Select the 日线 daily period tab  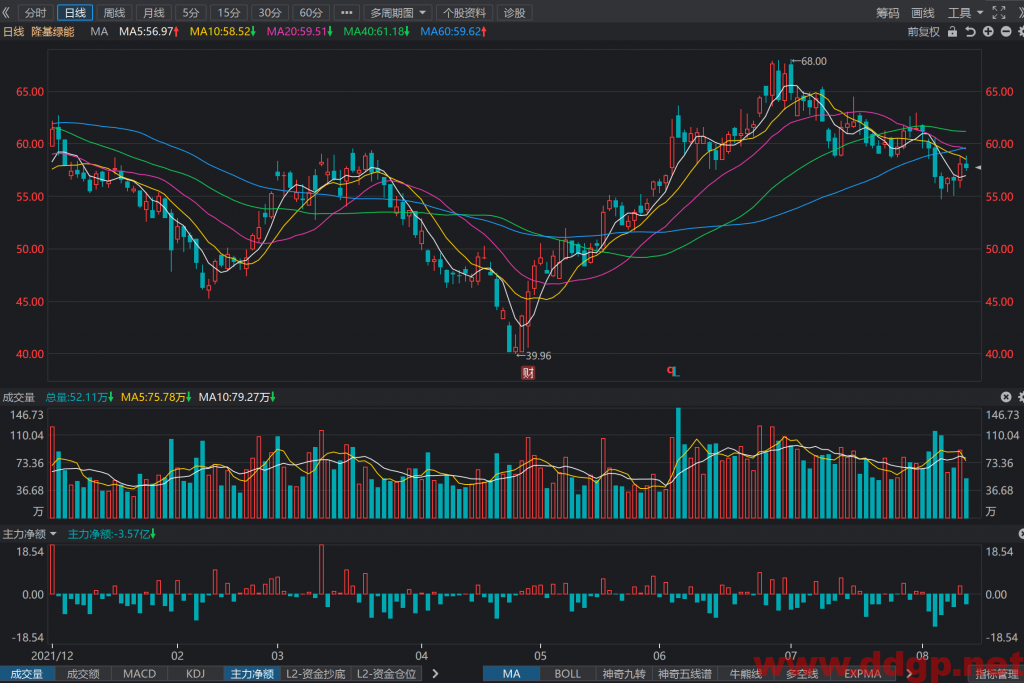click(x=75, y=12)
